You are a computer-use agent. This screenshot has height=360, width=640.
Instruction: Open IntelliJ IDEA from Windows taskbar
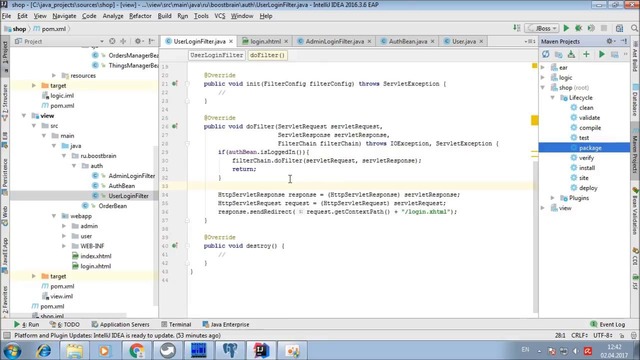coord(261,350)
